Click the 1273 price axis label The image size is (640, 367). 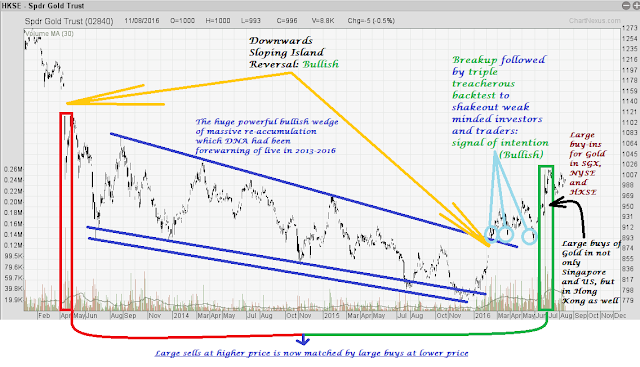coord(630,28)
